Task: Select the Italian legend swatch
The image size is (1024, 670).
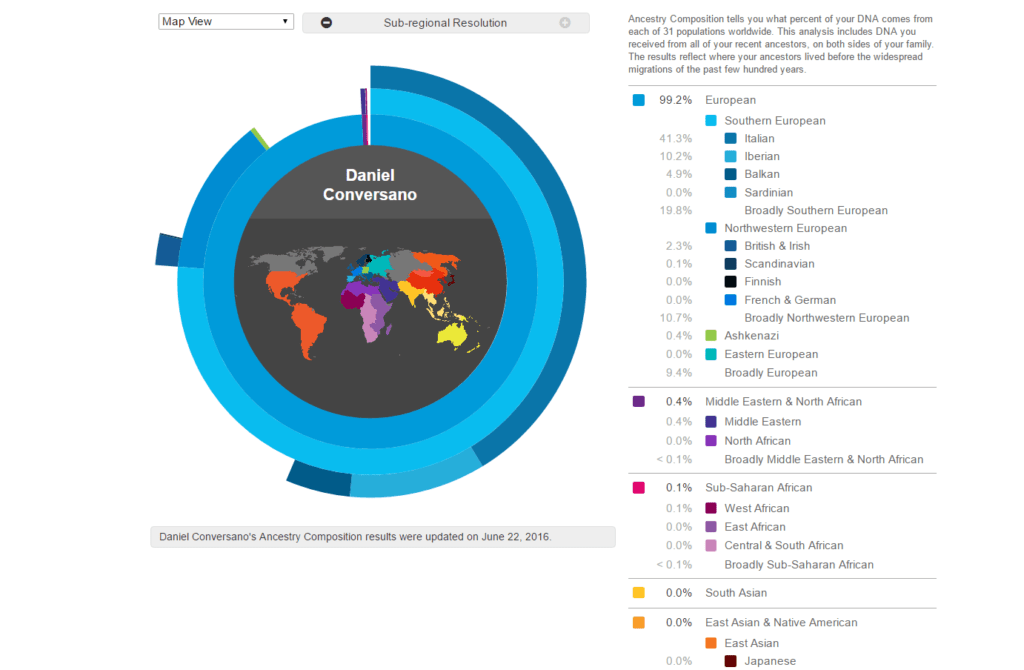Action: 731,138
